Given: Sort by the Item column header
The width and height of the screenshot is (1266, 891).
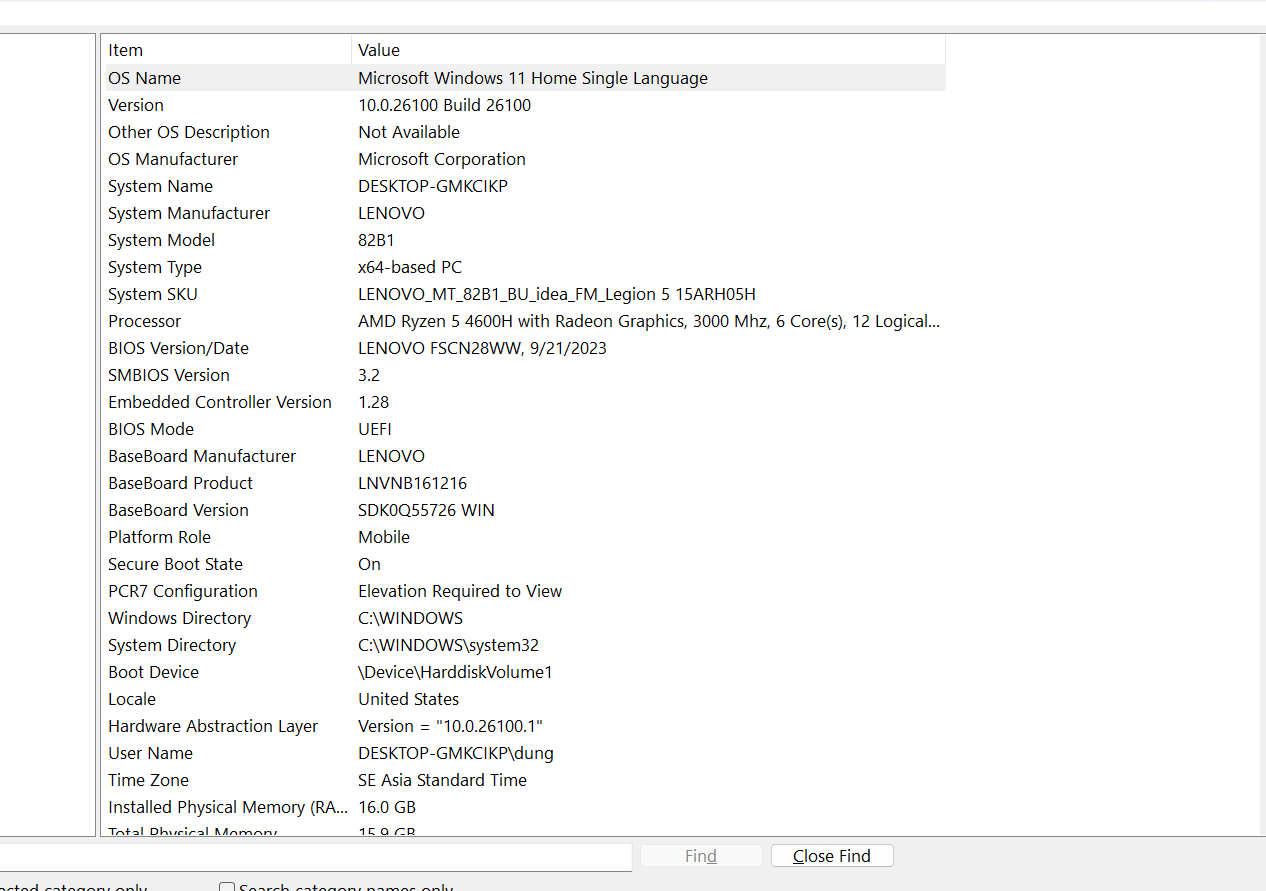Looking at the screenshot, I should tap(228, 50).
